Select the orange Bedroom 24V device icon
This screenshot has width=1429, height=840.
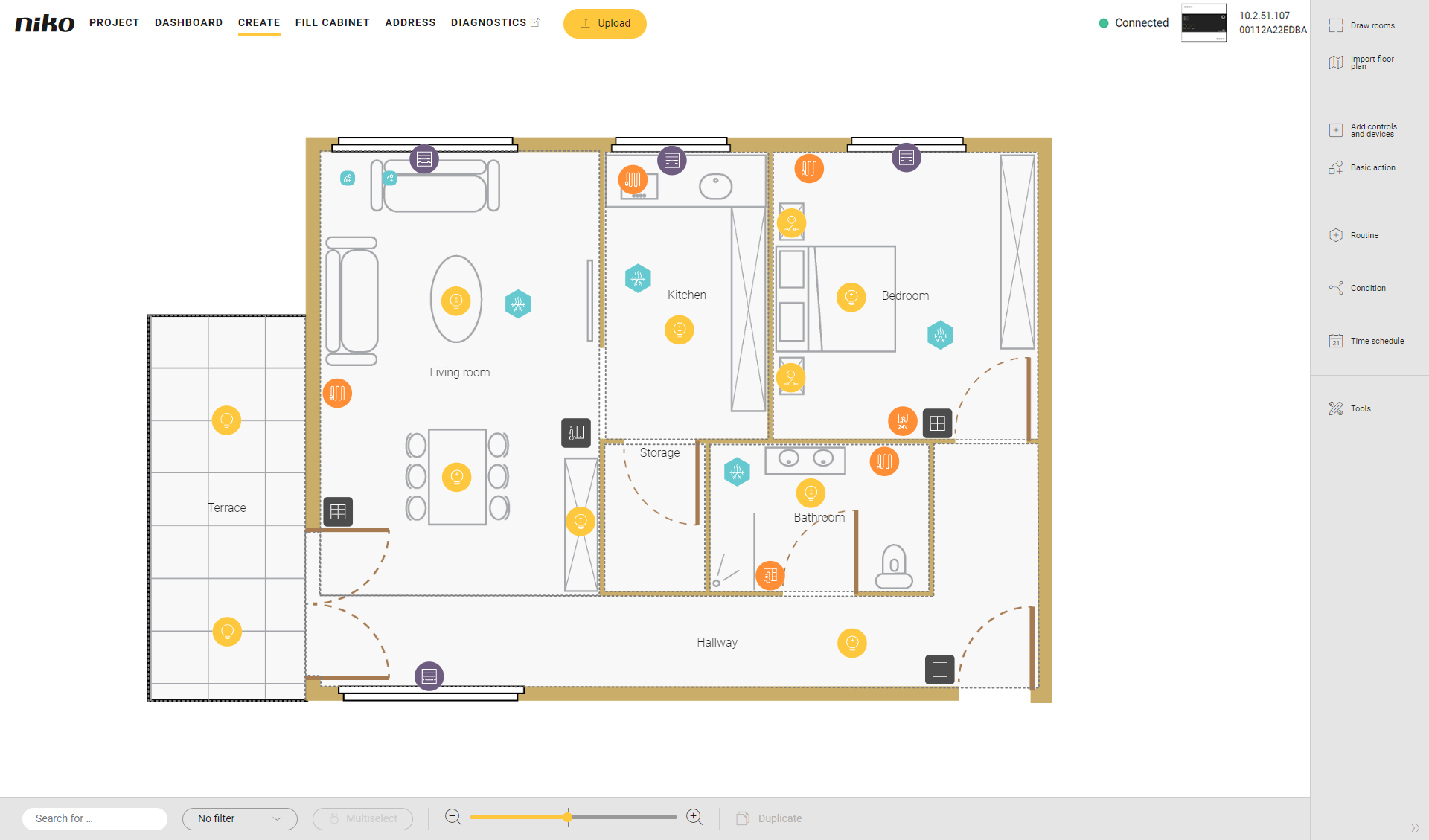coord(902,421)
